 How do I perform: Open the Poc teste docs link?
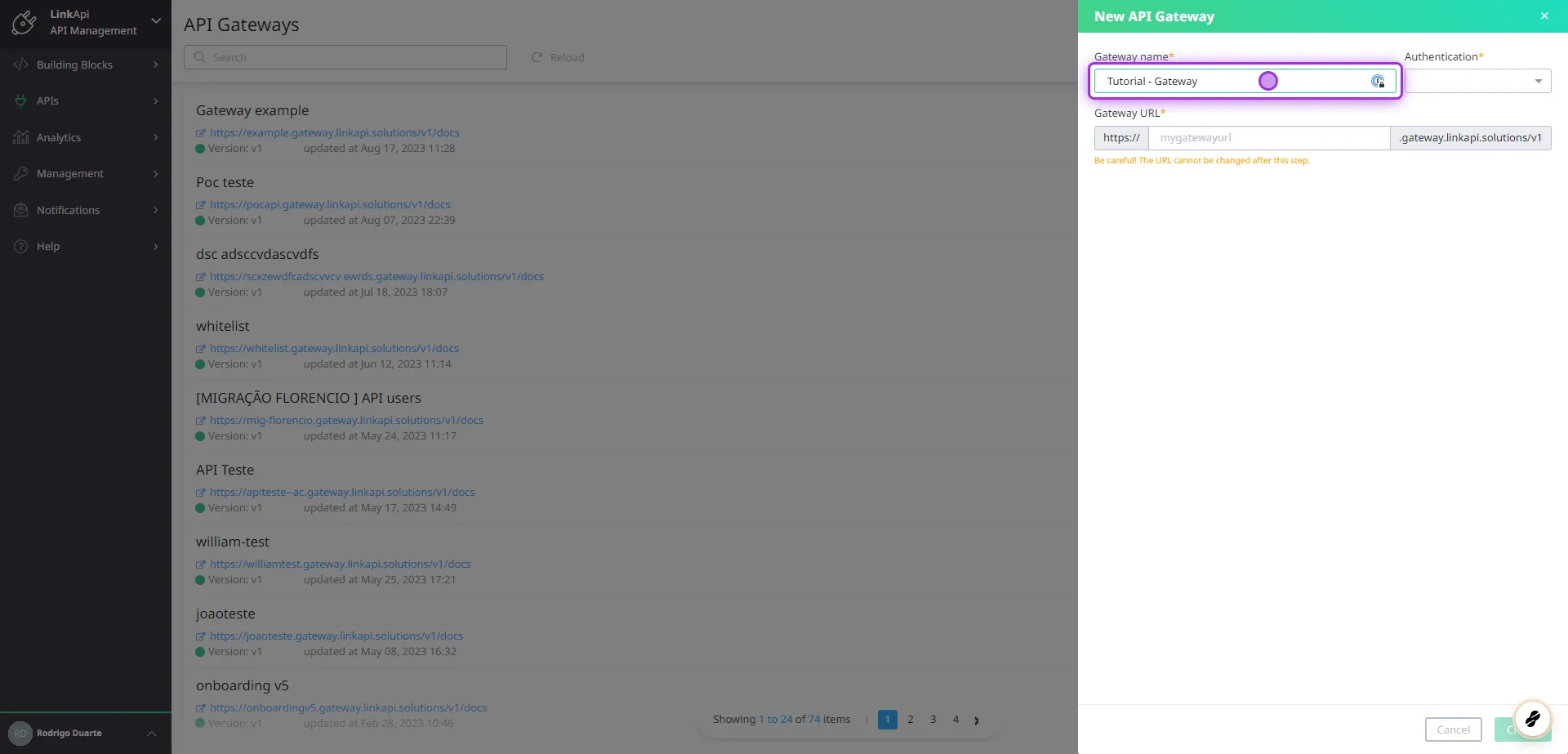coord(329,204)
